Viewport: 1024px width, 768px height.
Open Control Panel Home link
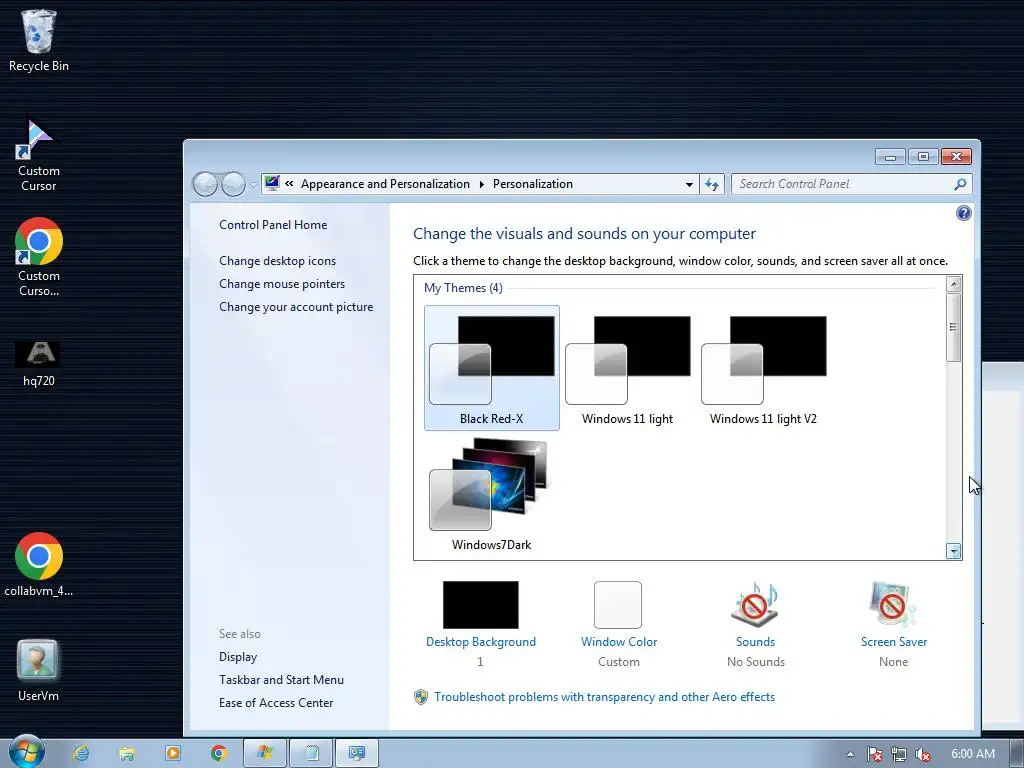click(x=273, y=225)
